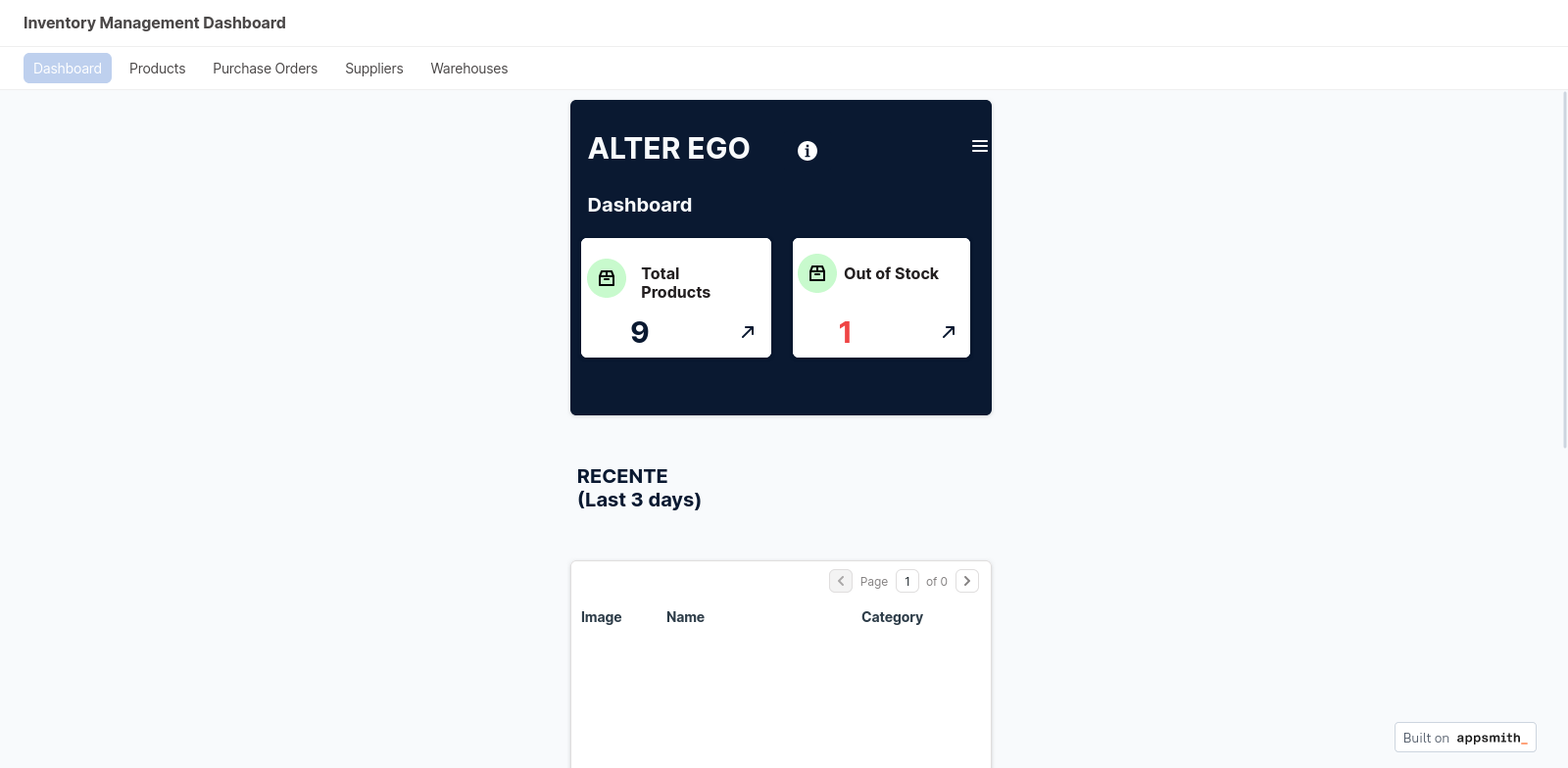Open the Purchase Orders tab

(265, 69)
